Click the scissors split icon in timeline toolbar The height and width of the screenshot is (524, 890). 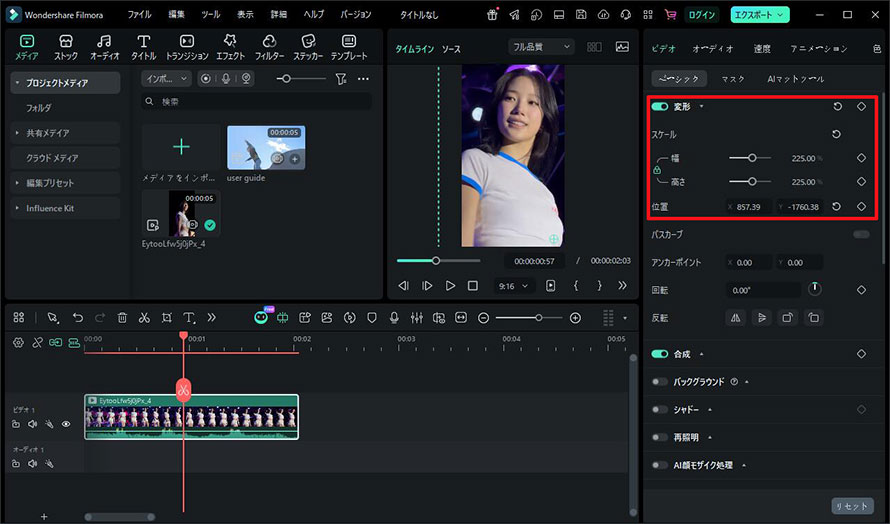pyautogui.click(x=144, y=317)
